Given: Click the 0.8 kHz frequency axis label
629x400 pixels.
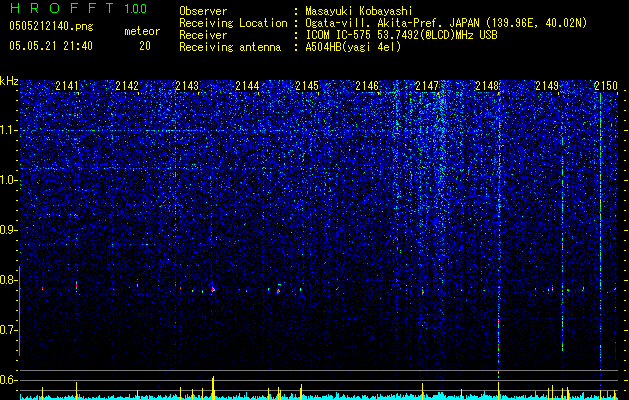Looking at the screenshot, I should point(9,280).
